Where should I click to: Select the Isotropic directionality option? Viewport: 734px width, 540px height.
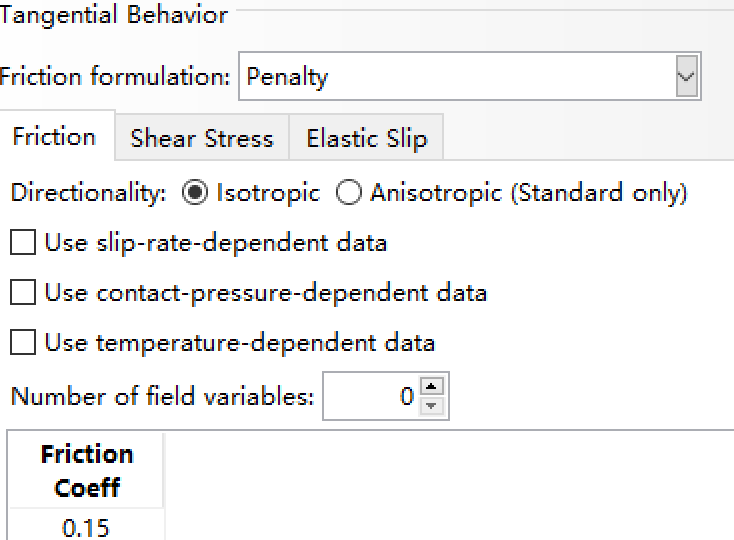[x=195, y=193]
